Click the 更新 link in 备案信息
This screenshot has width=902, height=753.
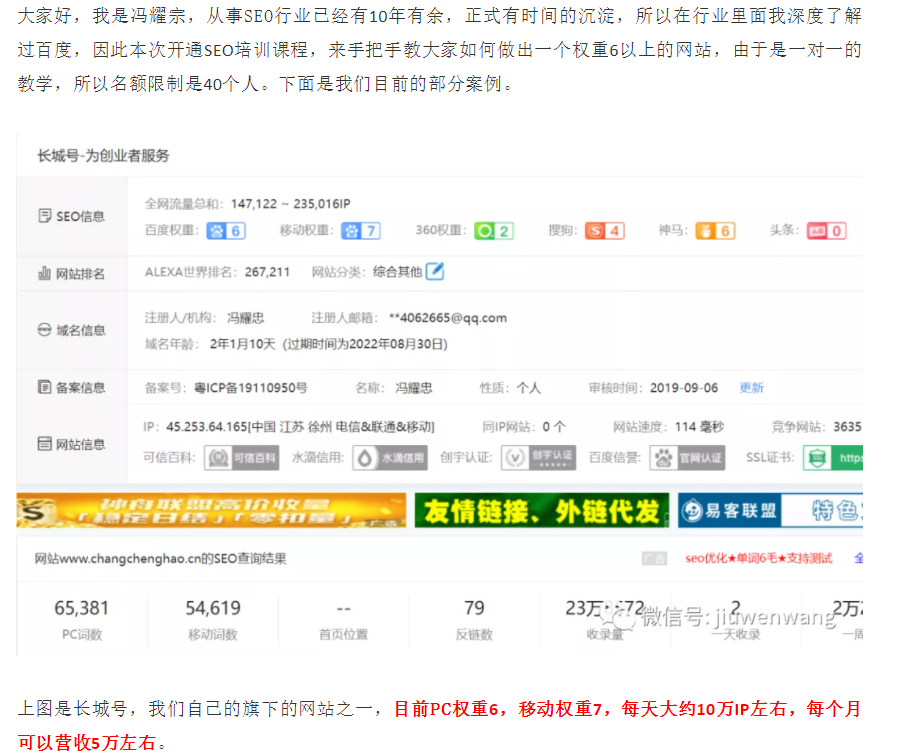click(x=751, y=388)
